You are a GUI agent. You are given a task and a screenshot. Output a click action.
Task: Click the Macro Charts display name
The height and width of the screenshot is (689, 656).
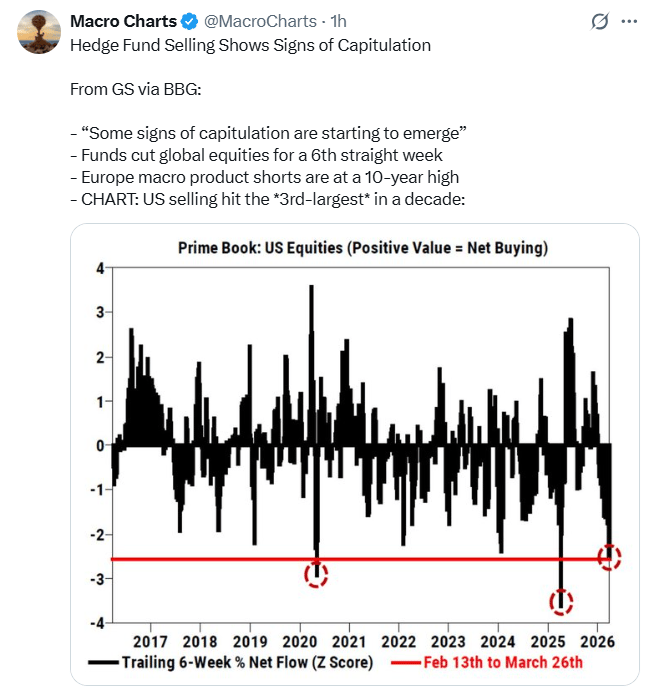click(123, 21)
